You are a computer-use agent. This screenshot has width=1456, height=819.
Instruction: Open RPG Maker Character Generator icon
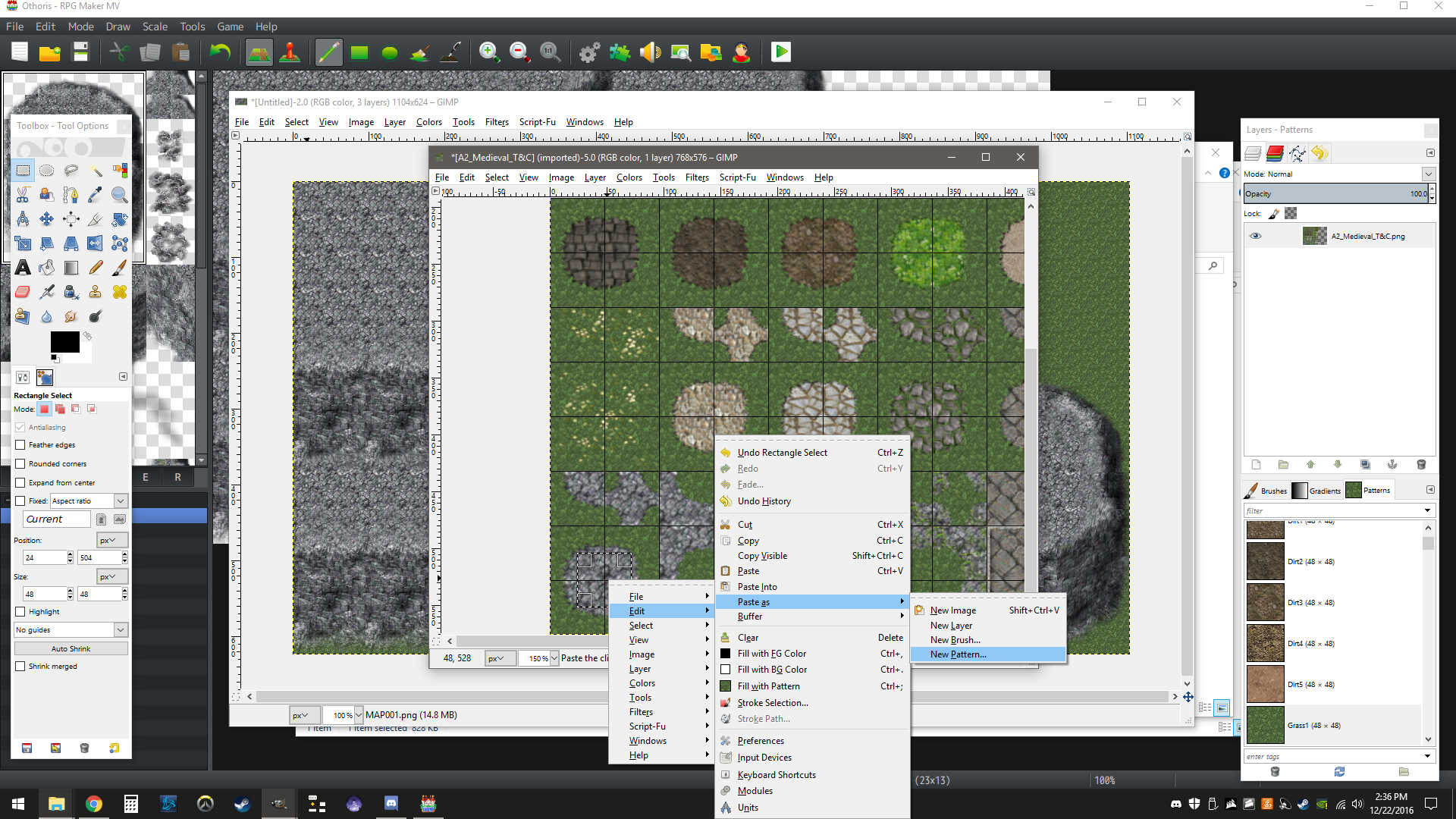pos(741,52)
